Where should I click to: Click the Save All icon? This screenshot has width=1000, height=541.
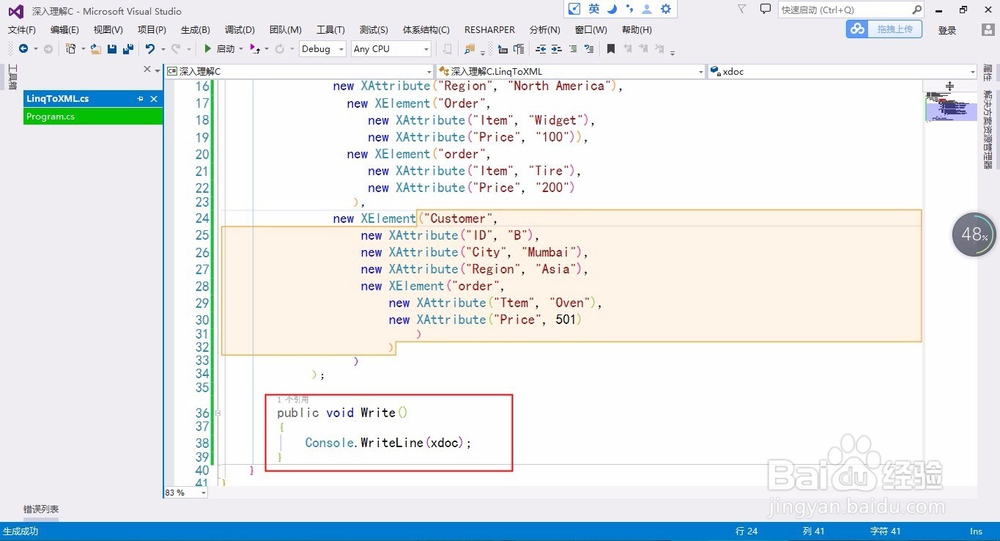(128, 48)
